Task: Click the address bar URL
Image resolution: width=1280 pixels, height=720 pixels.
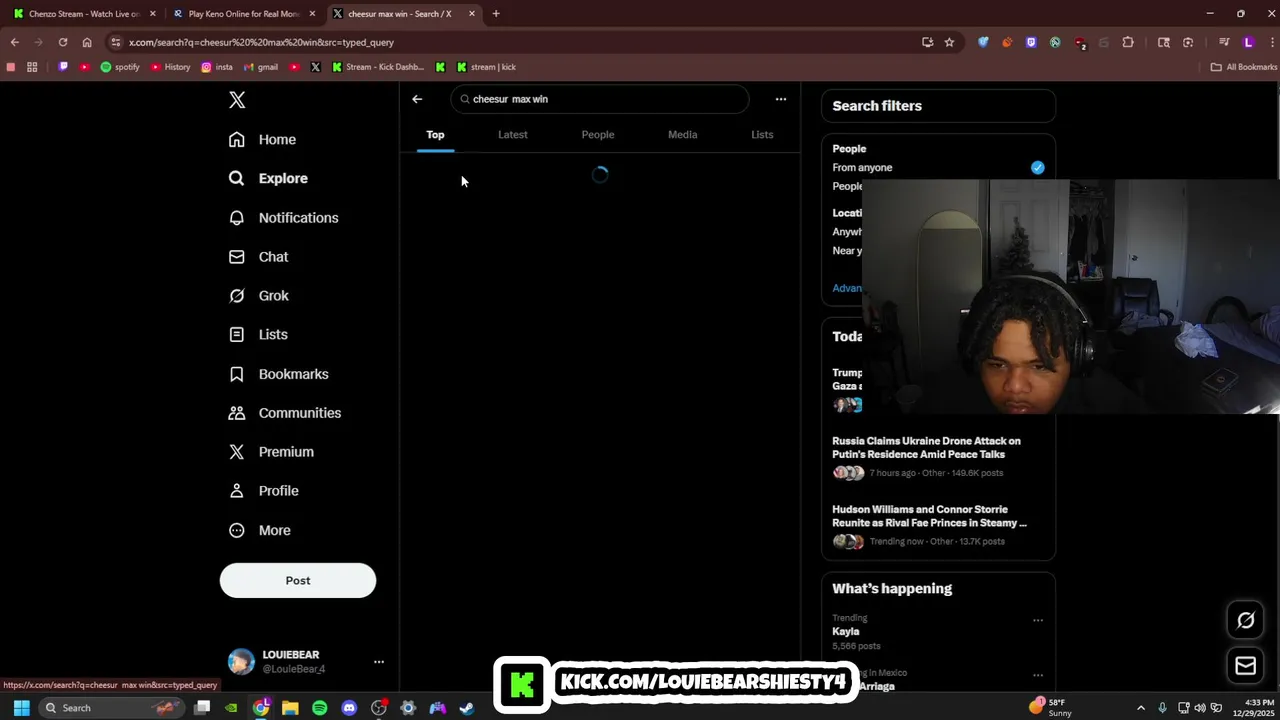Action: click(261, 42)
